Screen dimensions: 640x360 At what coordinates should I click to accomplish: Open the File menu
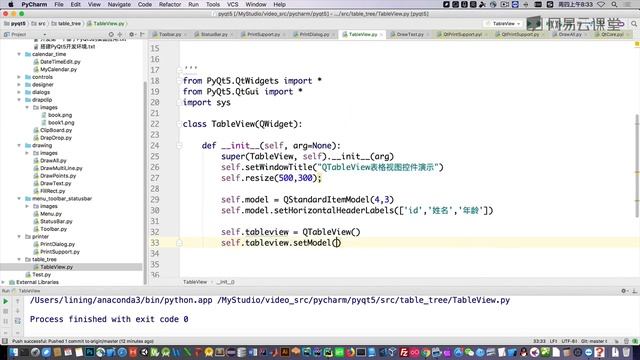(59, 4)
